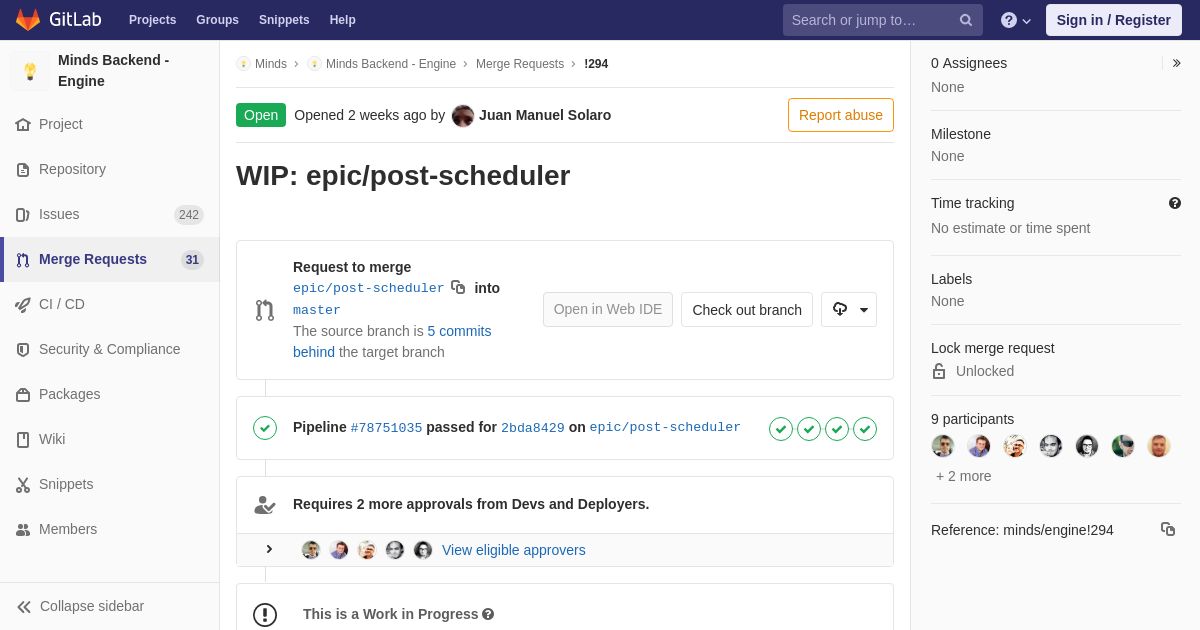
Task: Open Snippets in the left sidebar
Action: 110,484
